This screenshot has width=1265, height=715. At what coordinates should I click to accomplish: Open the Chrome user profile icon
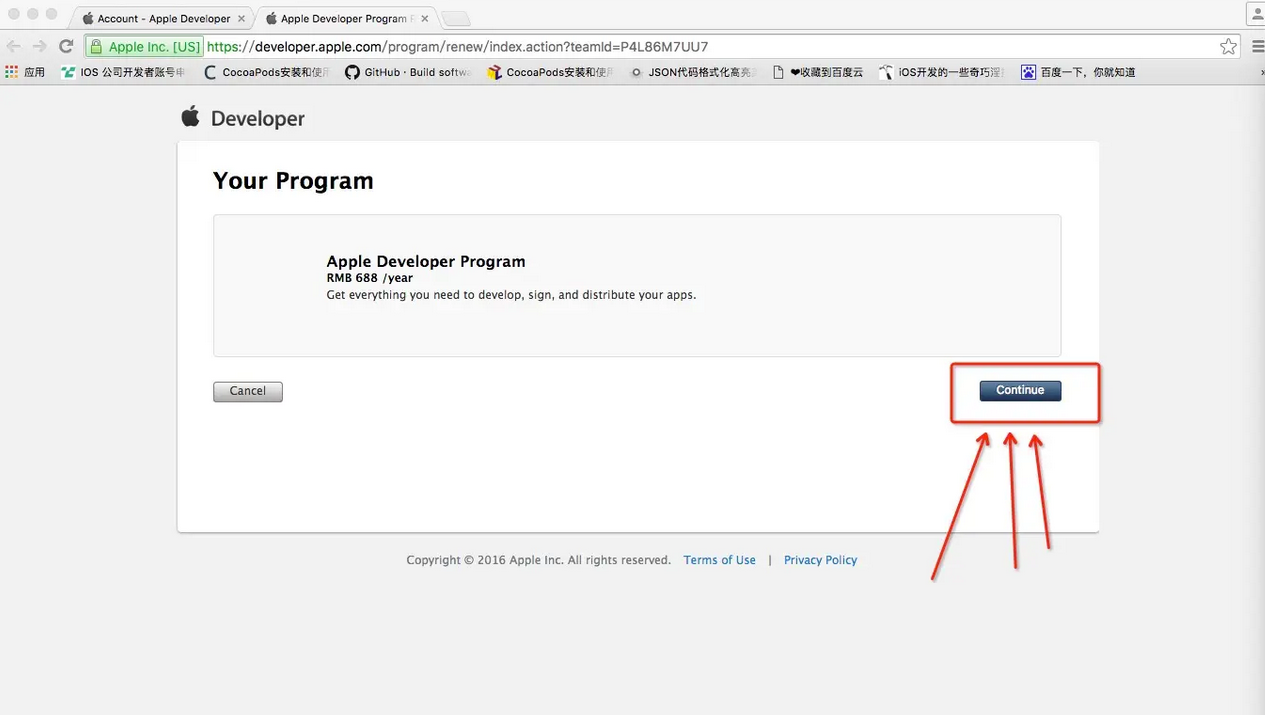[x=1256, y=14]
